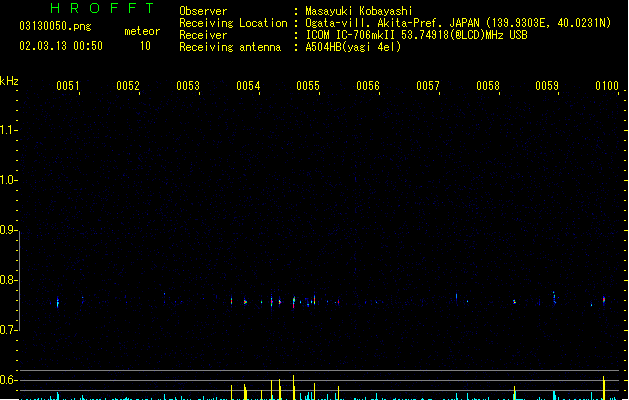The width and height of the screenshot is (629, 400).
Task: Click time marker 0059
Action: pyautogui.click(x=547, y=86)
